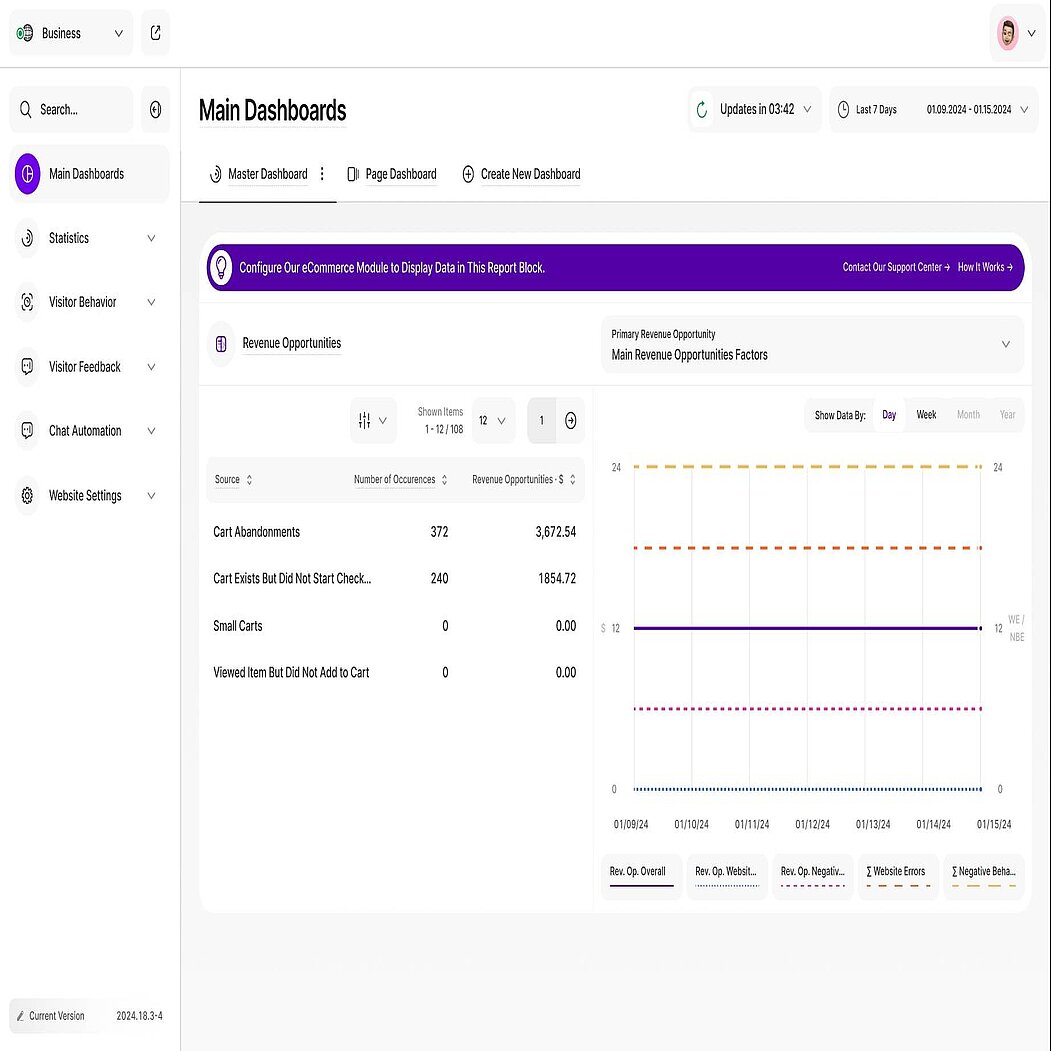
Task: Open Master Dashboard three-dot options menu
Action: click(x=322, y=174)
